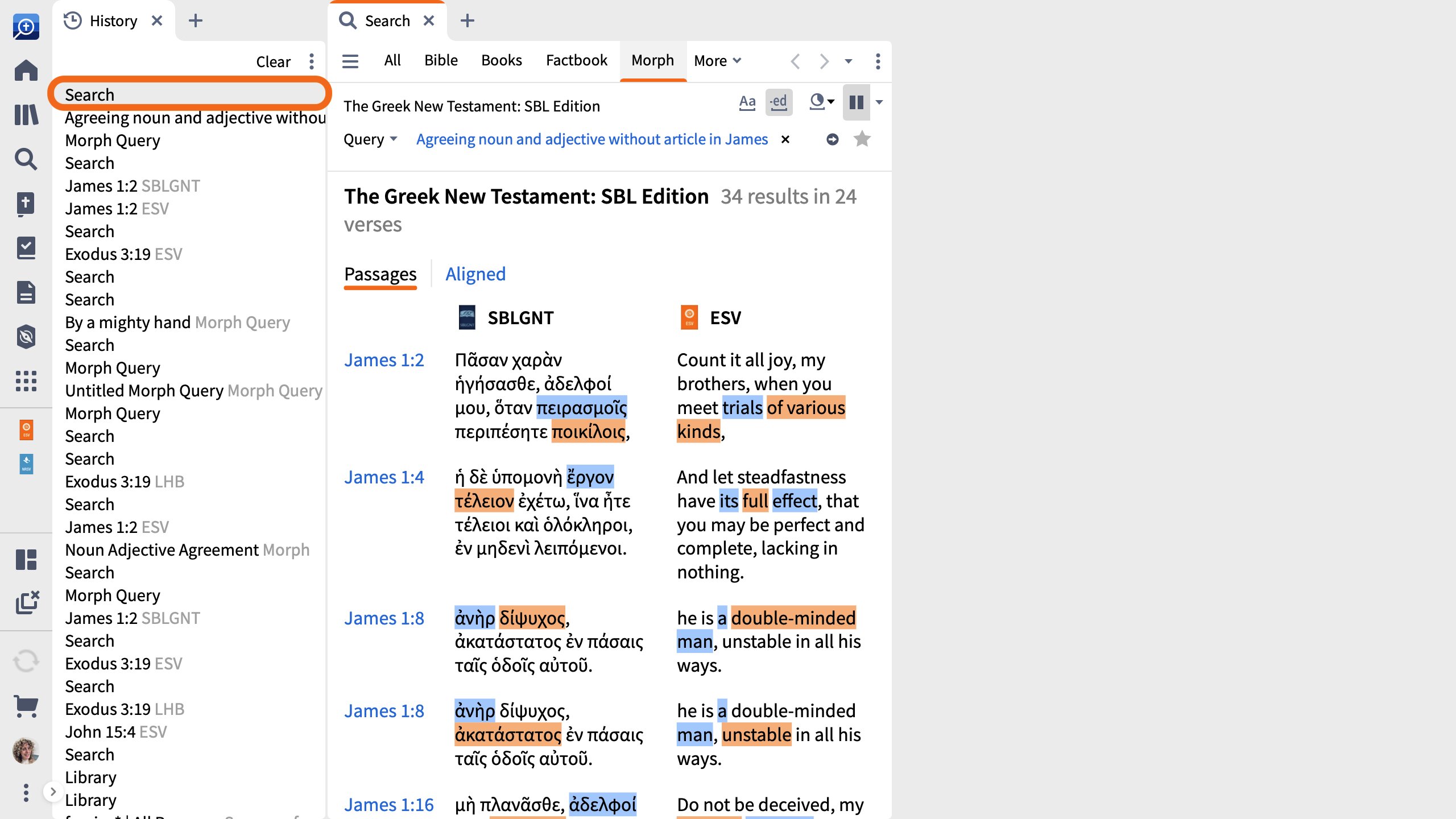1456x819 pixels.
Task: Click the History panel tab
Action: (x=114, y=21)
